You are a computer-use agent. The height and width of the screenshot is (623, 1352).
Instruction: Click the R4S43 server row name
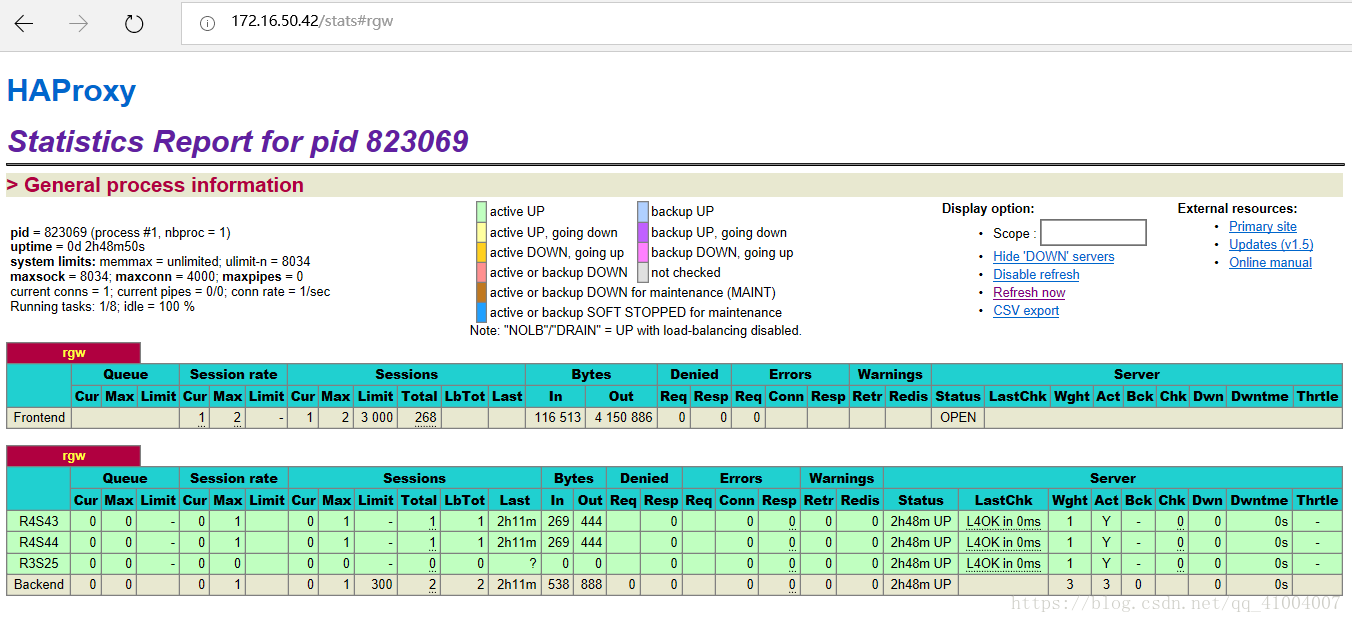39,521
